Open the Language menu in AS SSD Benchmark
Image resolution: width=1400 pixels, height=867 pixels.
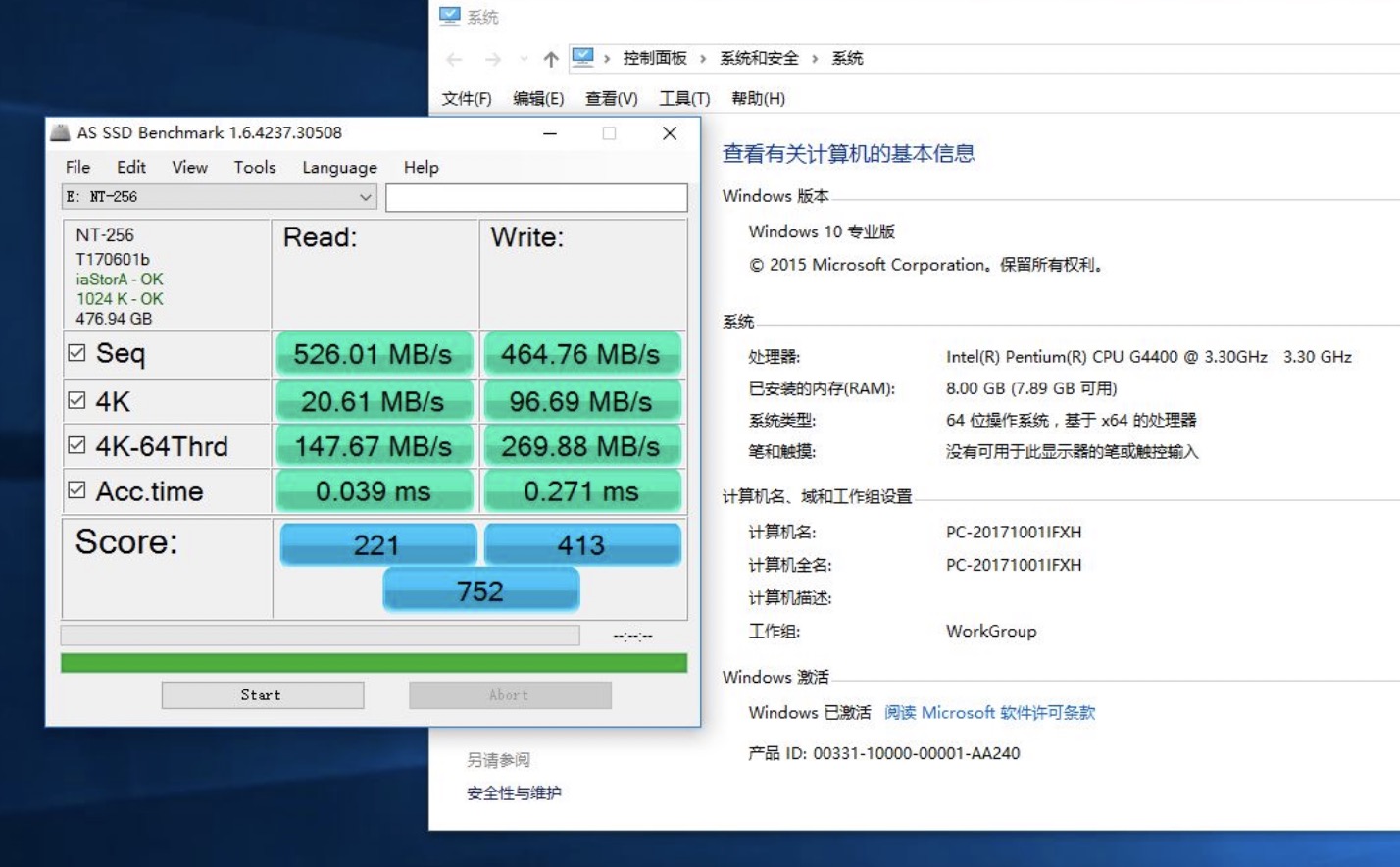[339, 168]
